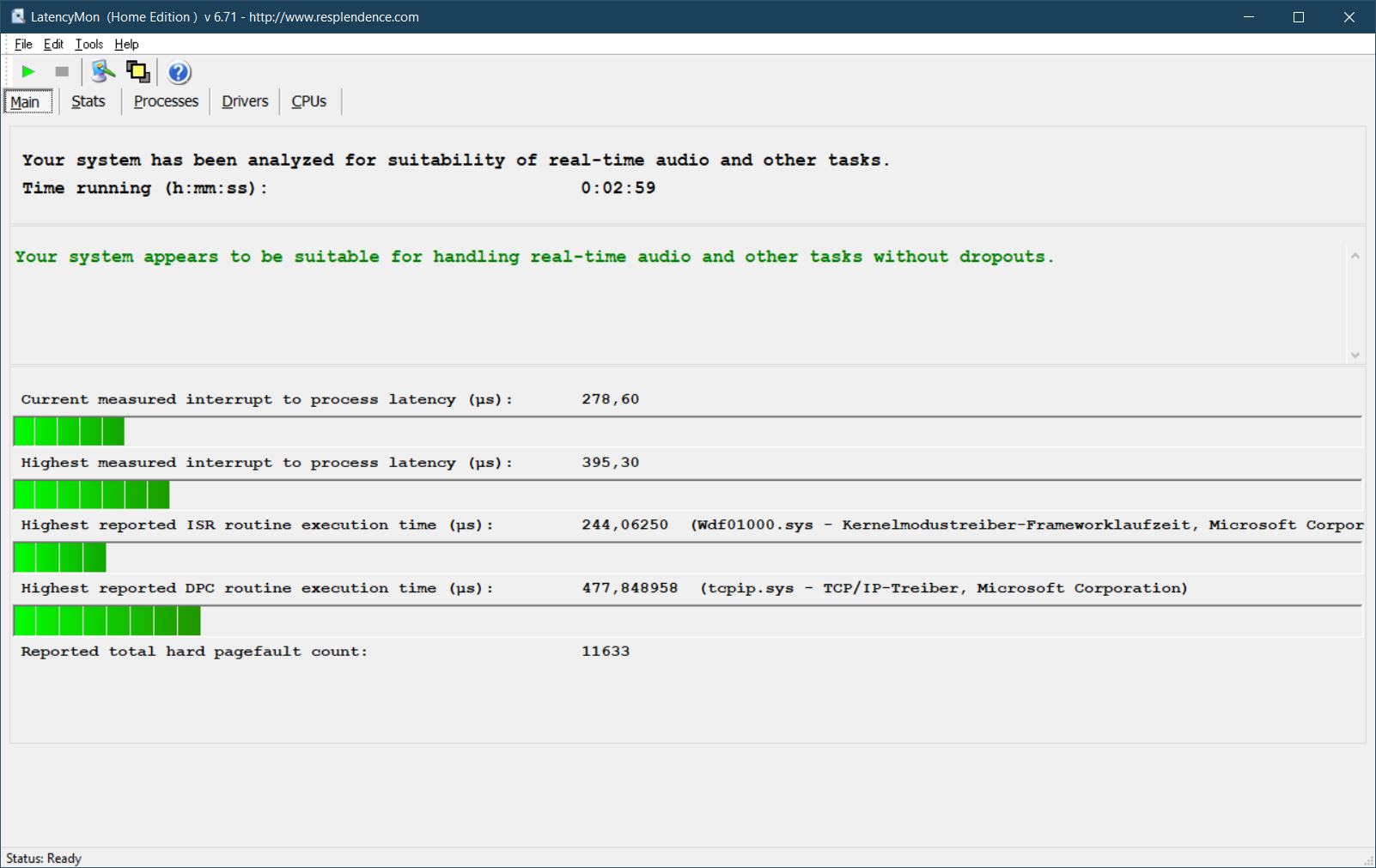The height and width of the screenshot is (868, 1376).
Task: Click the hard pagefault count 11633
Action: pos(606,652)
